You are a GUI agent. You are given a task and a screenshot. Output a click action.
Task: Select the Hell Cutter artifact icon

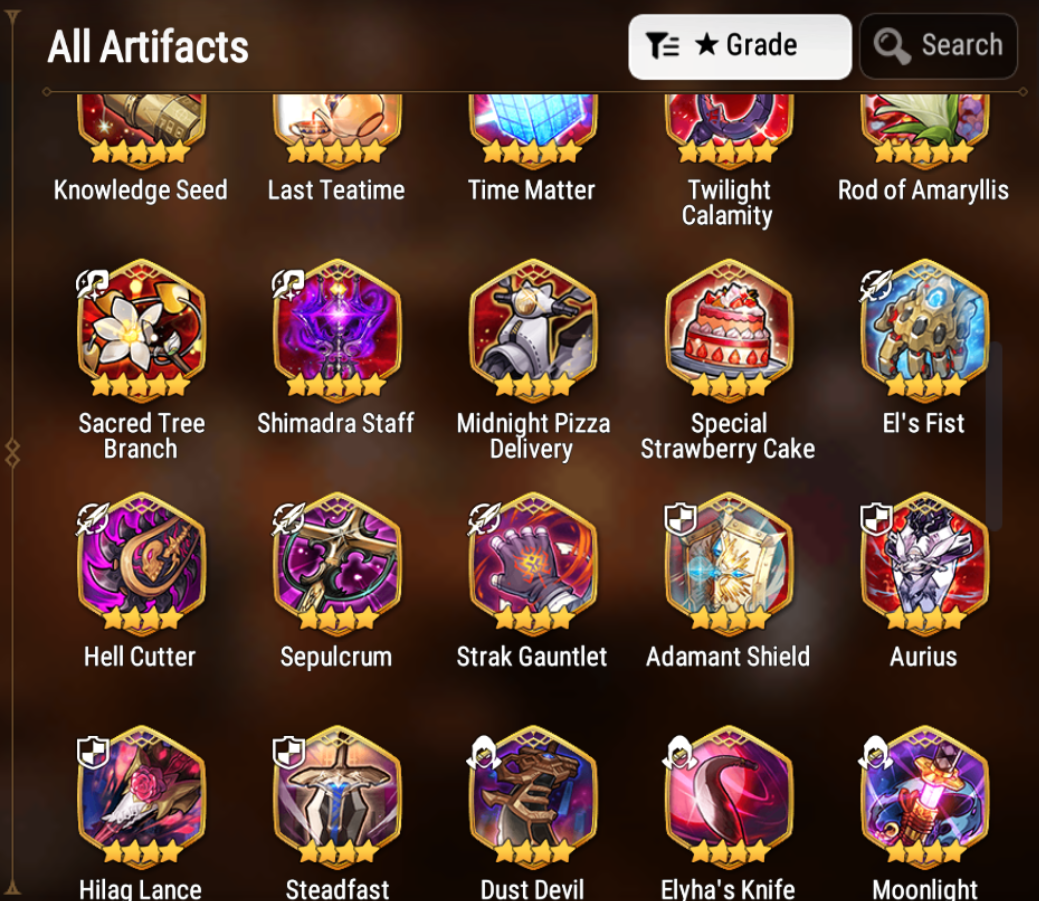(x=141, y=564)
